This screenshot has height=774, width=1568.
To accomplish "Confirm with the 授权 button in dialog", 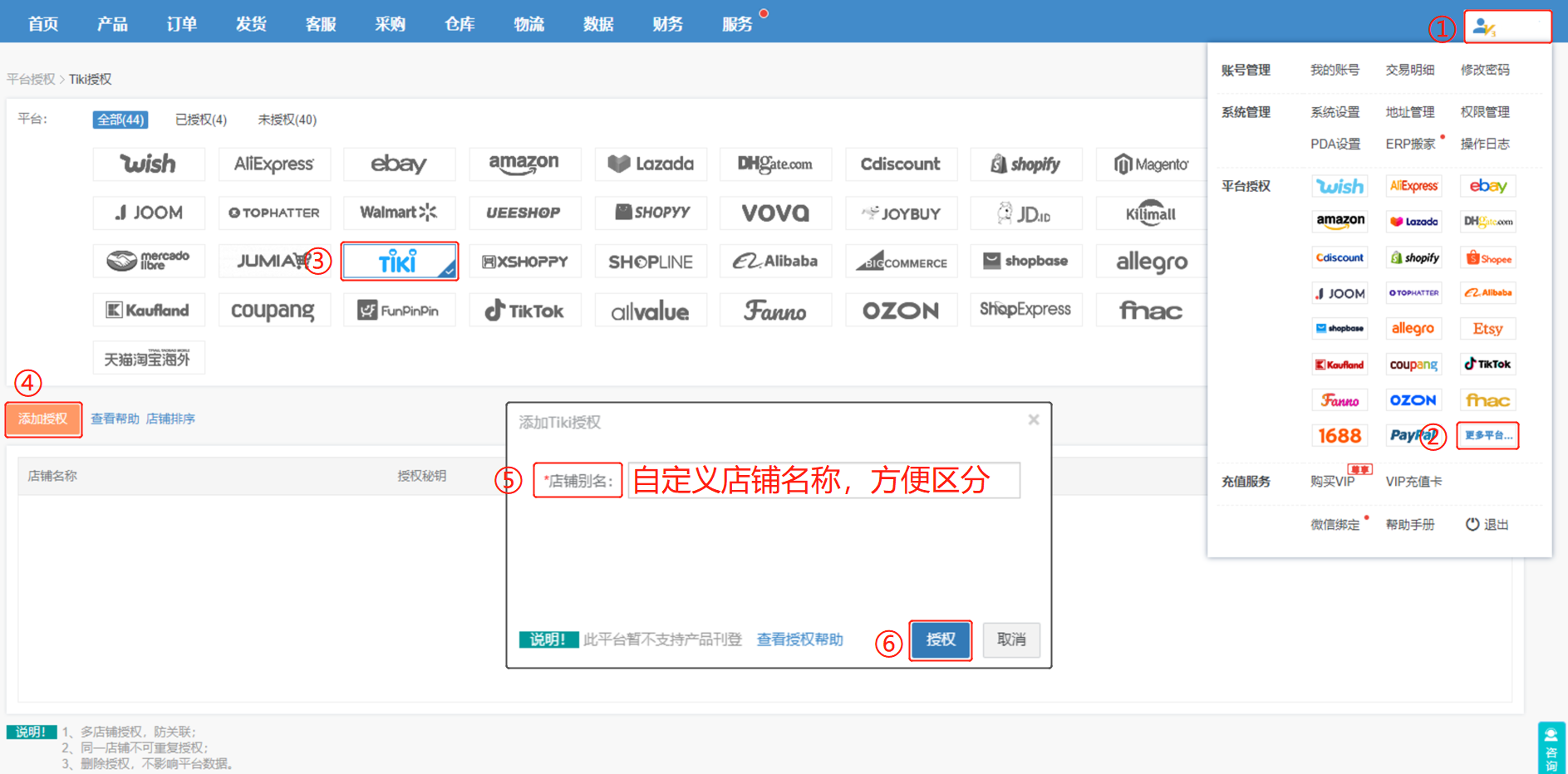I will (x=941, y=639).
